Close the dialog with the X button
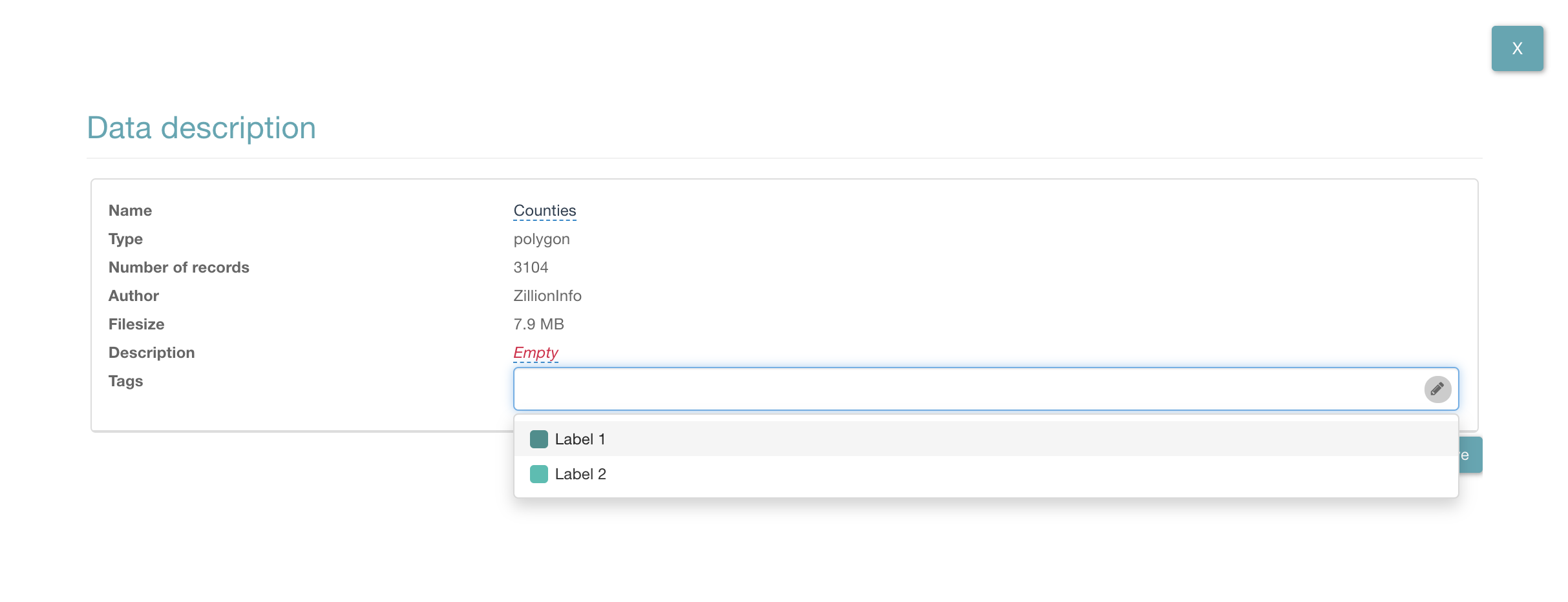 click(1516, 48)
